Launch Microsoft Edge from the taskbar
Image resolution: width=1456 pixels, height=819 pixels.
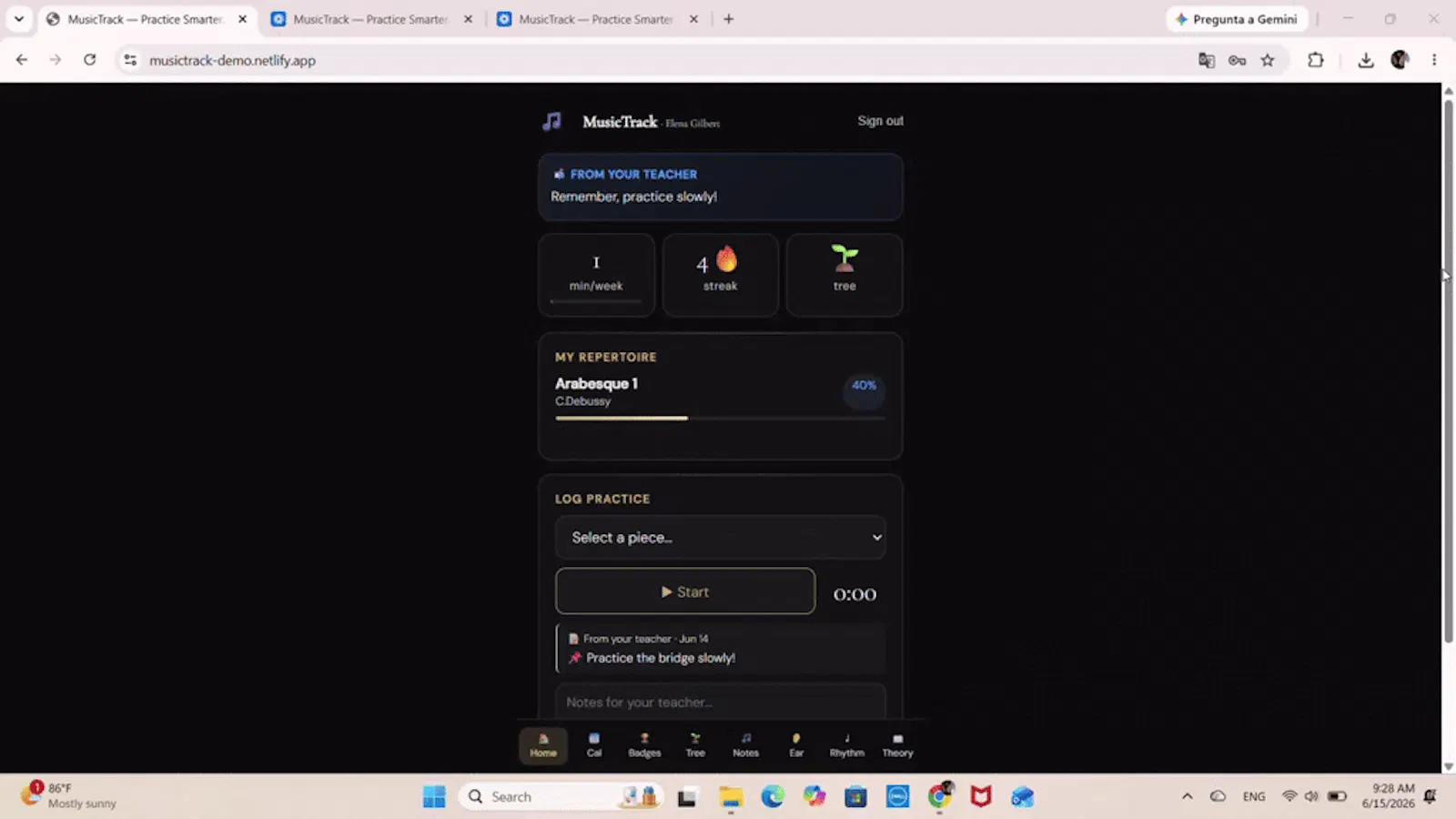[x=773, y=797]
